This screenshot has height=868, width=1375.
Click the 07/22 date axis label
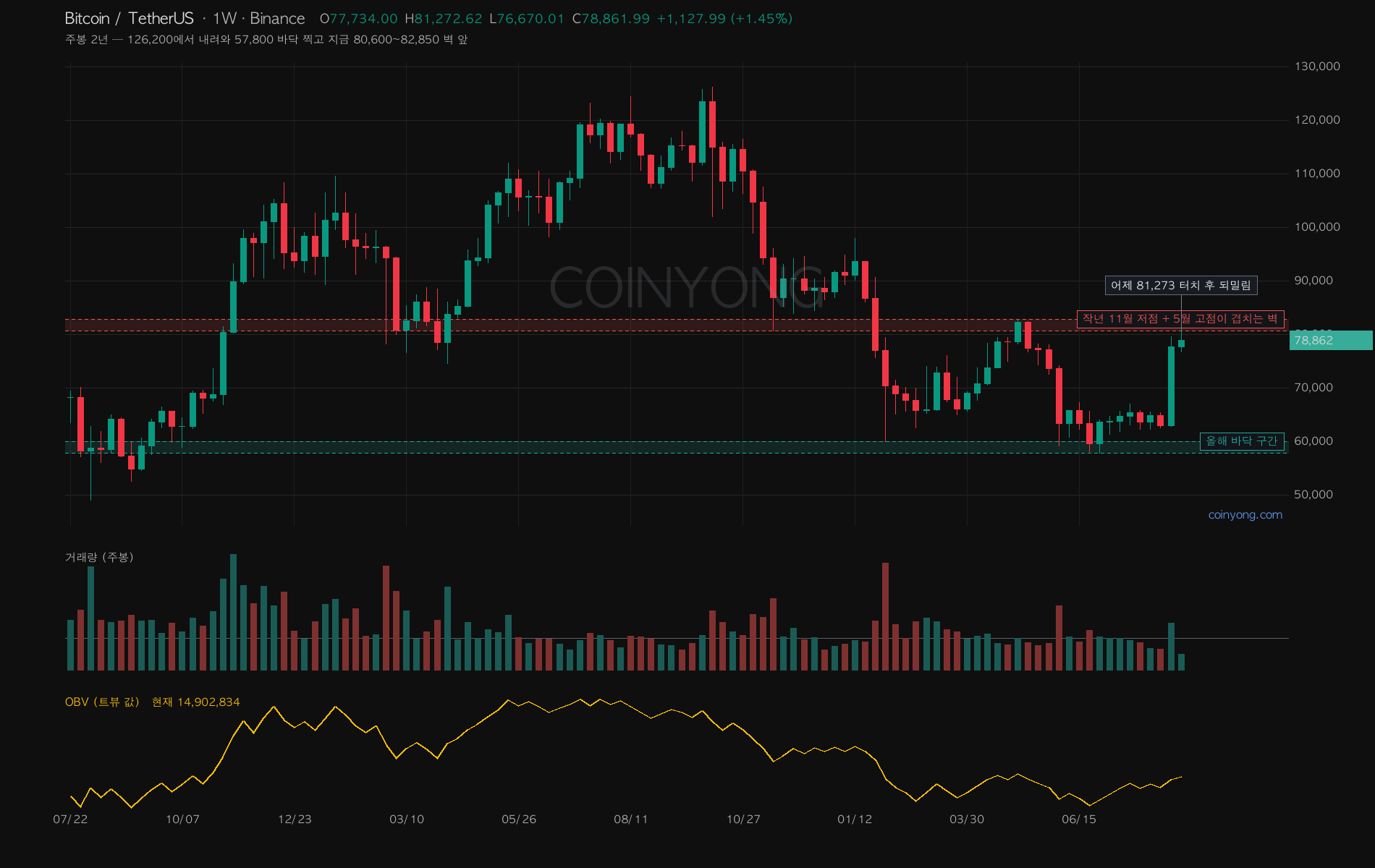(70, 819)
